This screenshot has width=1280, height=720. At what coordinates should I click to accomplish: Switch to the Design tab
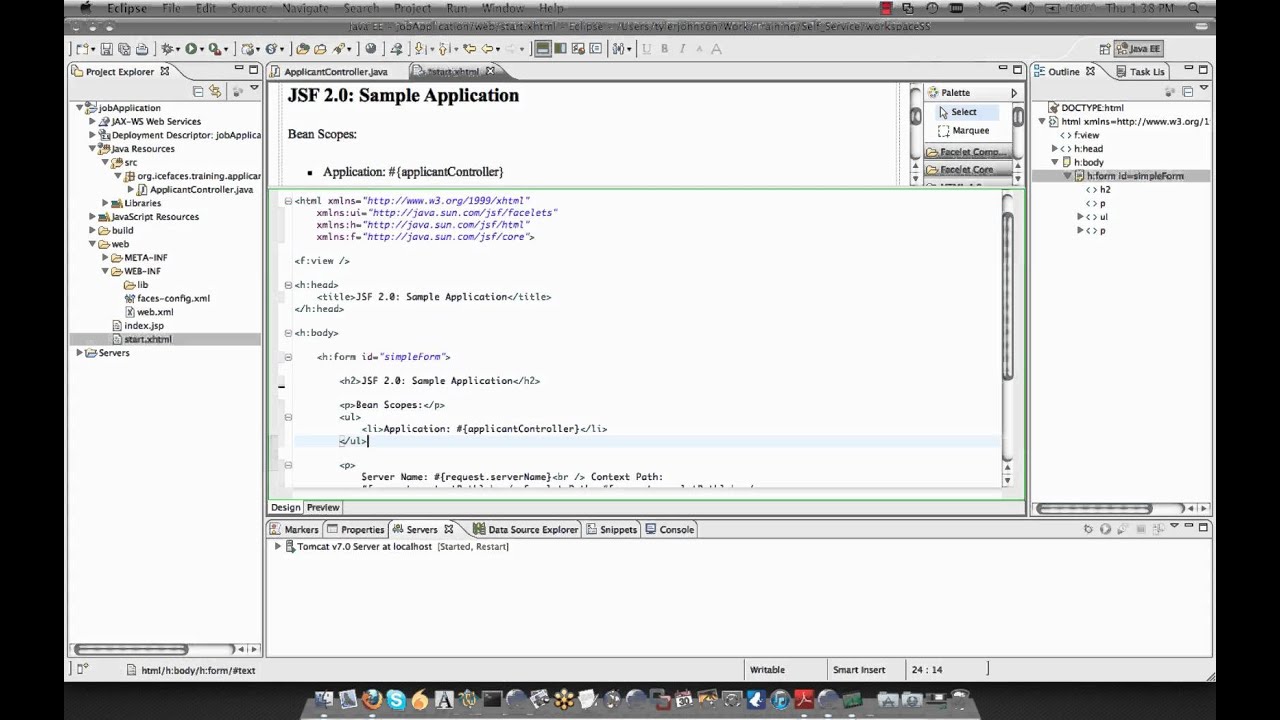coord(285,508)
